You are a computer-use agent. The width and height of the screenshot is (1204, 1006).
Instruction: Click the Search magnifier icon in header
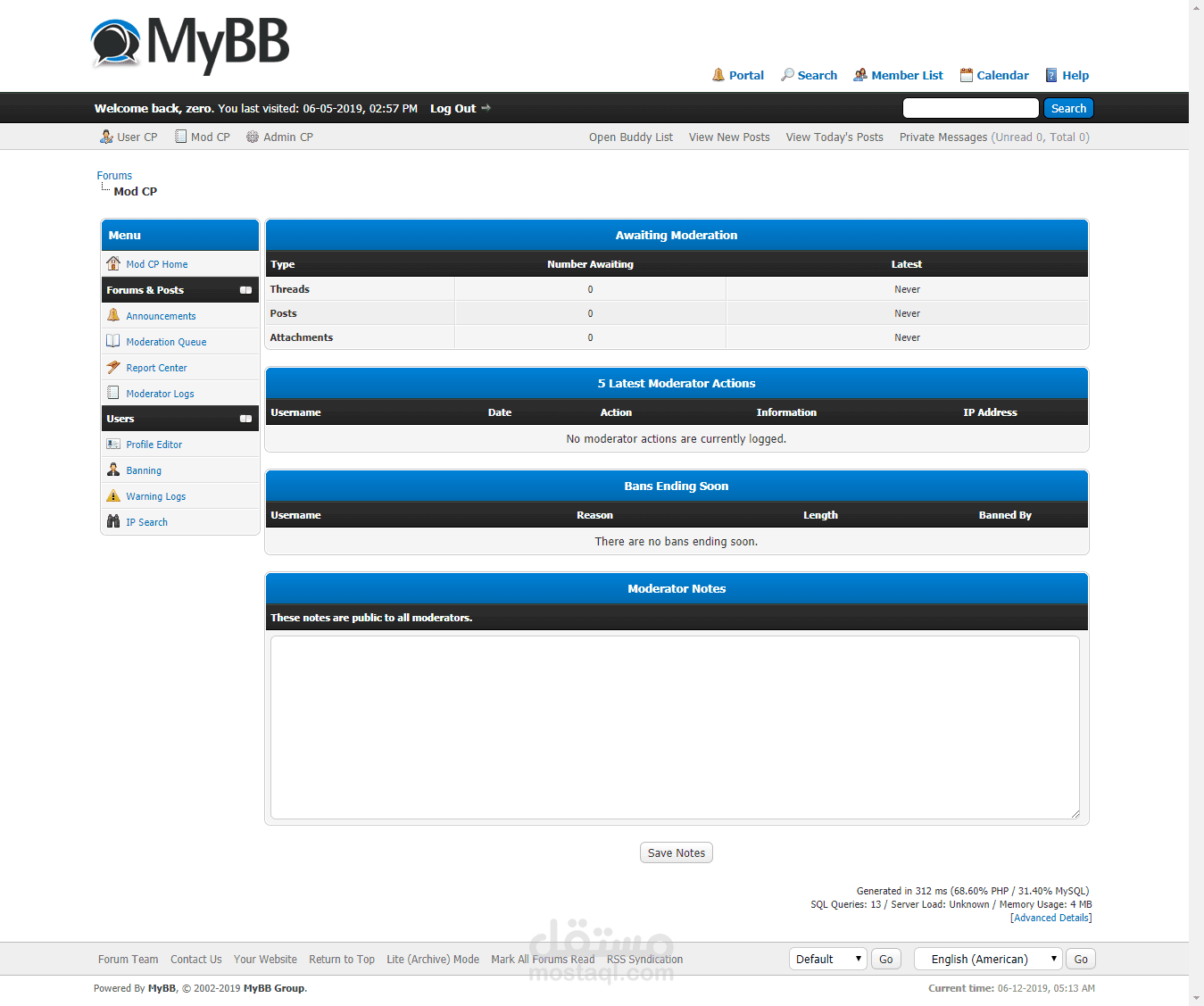787,75
